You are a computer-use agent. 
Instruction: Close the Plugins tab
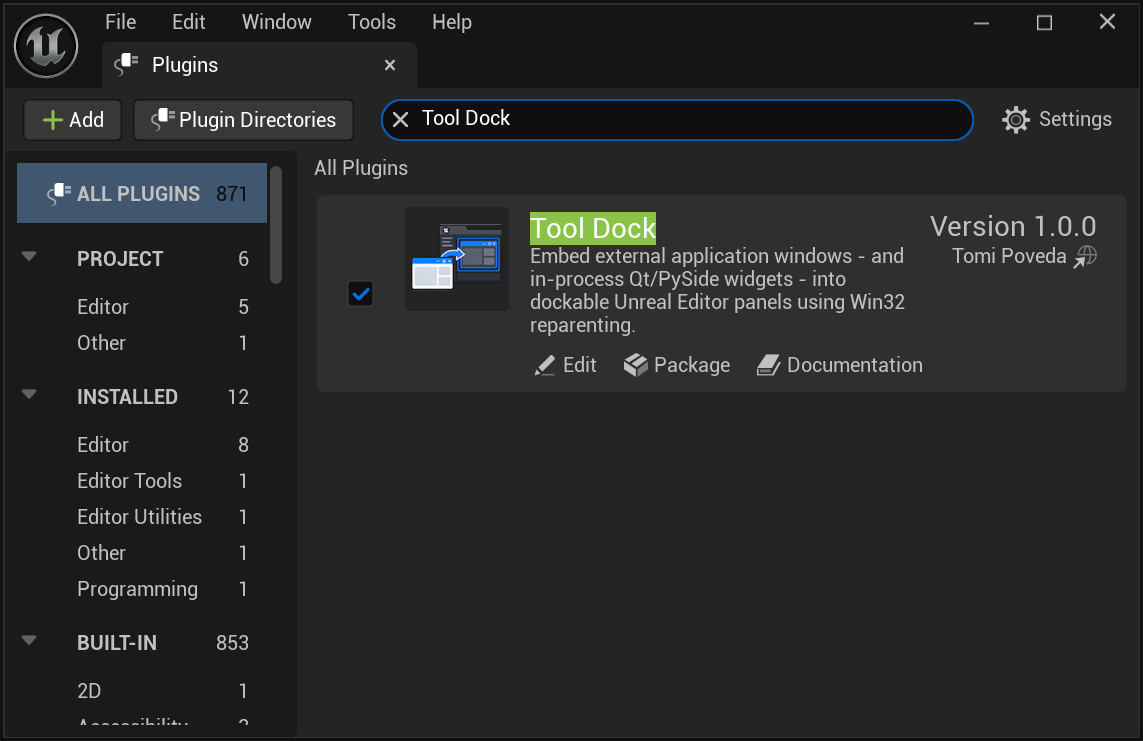click(390, 66)
